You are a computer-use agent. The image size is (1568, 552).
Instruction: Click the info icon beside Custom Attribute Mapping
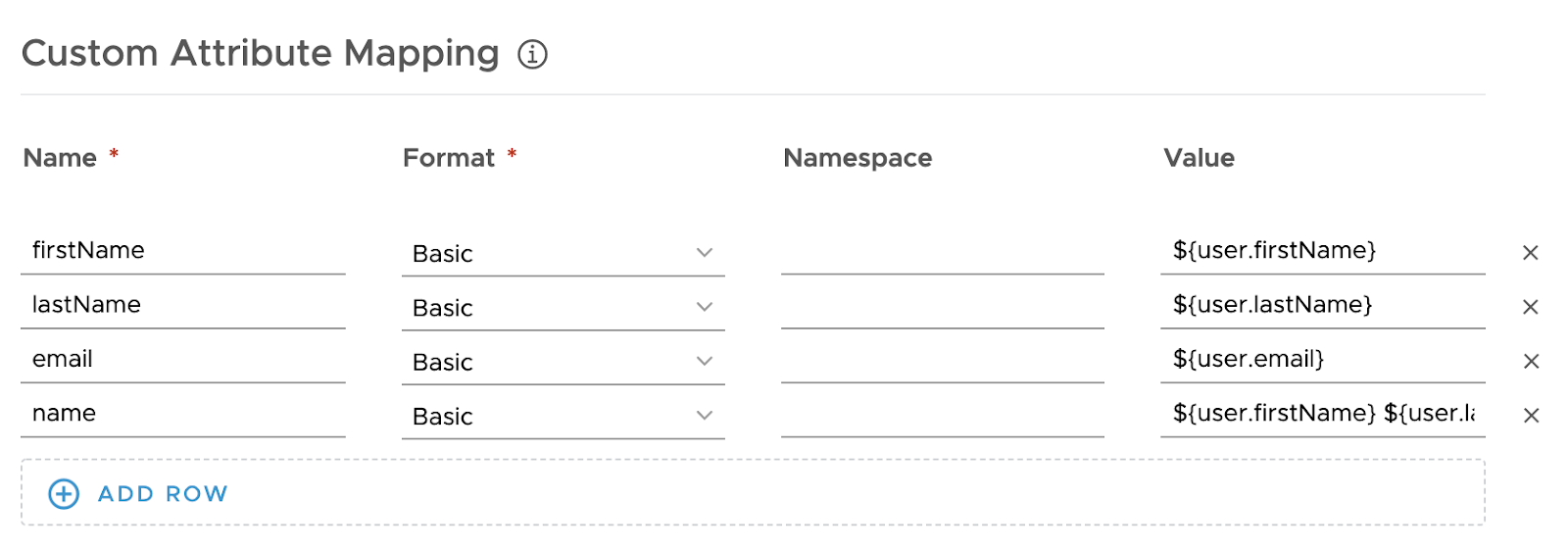(532, 54)
